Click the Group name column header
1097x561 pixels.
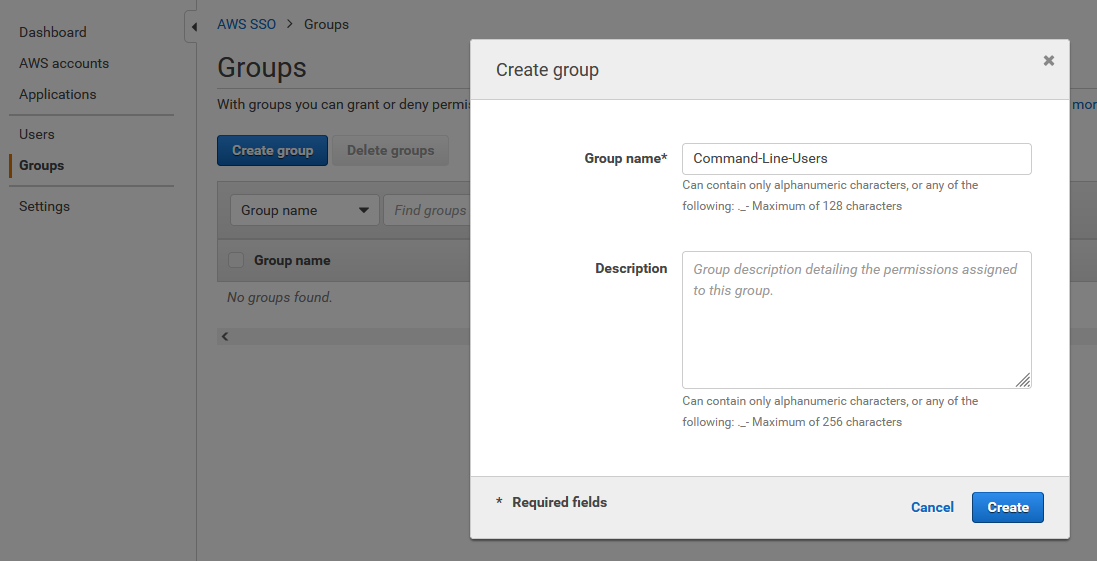pos(292,260)
